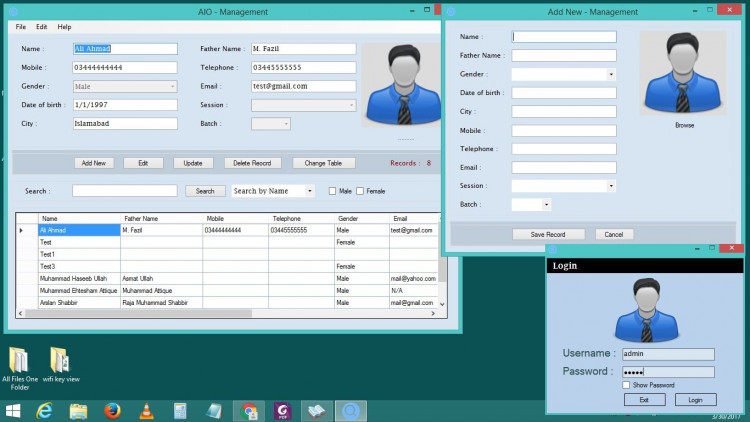Viewport: 750px width, 422px height.
Task: Click the Ali Ahmad cell in the table
Action: coord(79,230)
